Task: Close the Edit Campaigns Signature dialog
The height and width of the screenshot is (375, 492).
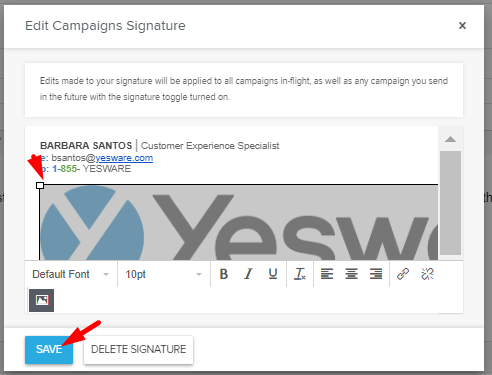Action: pos(462,25)
